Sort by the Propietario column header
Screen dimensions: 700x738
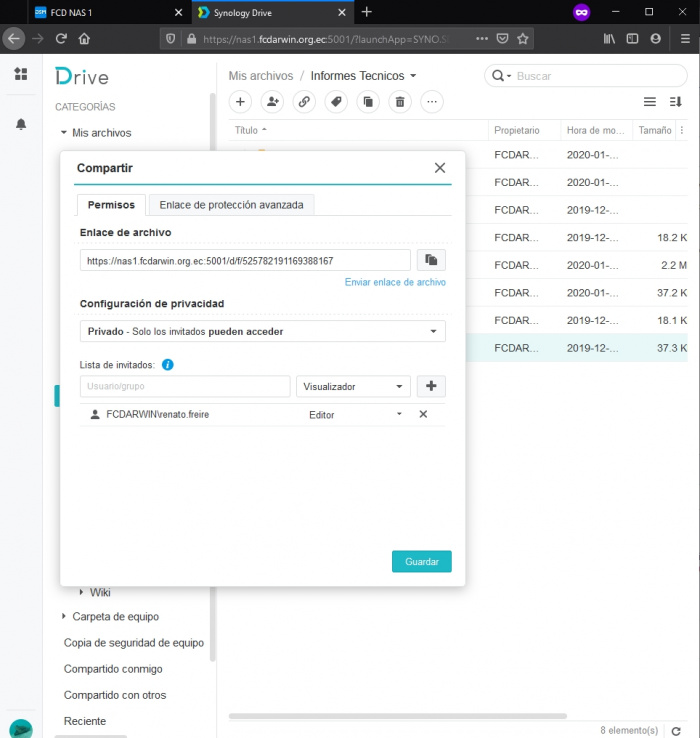[x=516, y=130]
